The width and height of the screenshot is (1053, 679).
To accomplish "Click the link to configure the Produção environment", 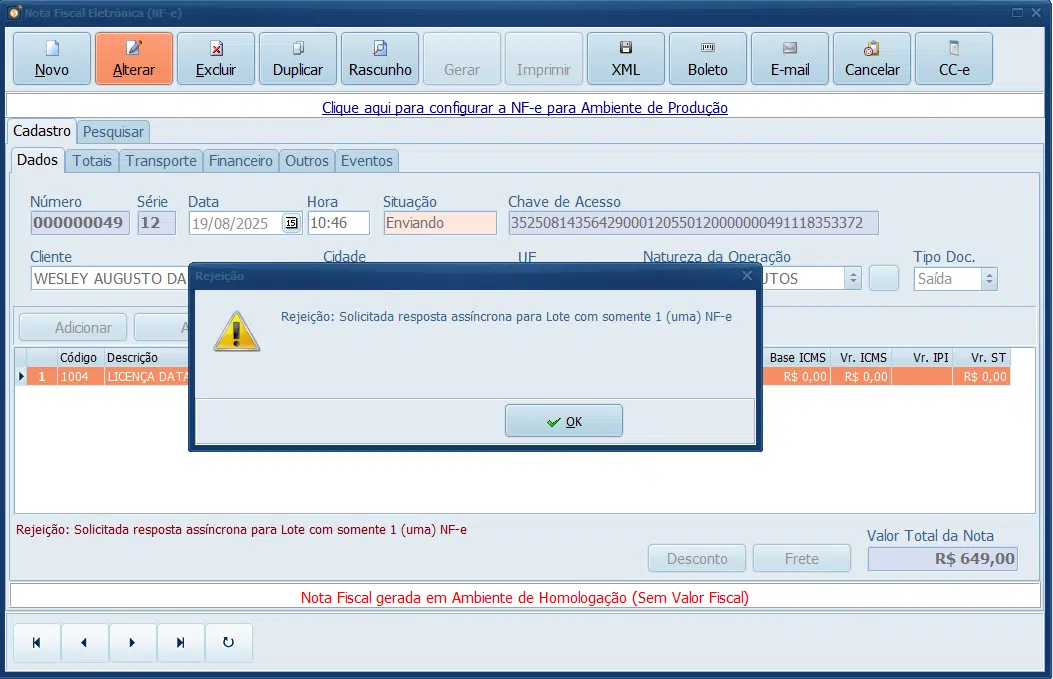I will [x=524, y=107].
